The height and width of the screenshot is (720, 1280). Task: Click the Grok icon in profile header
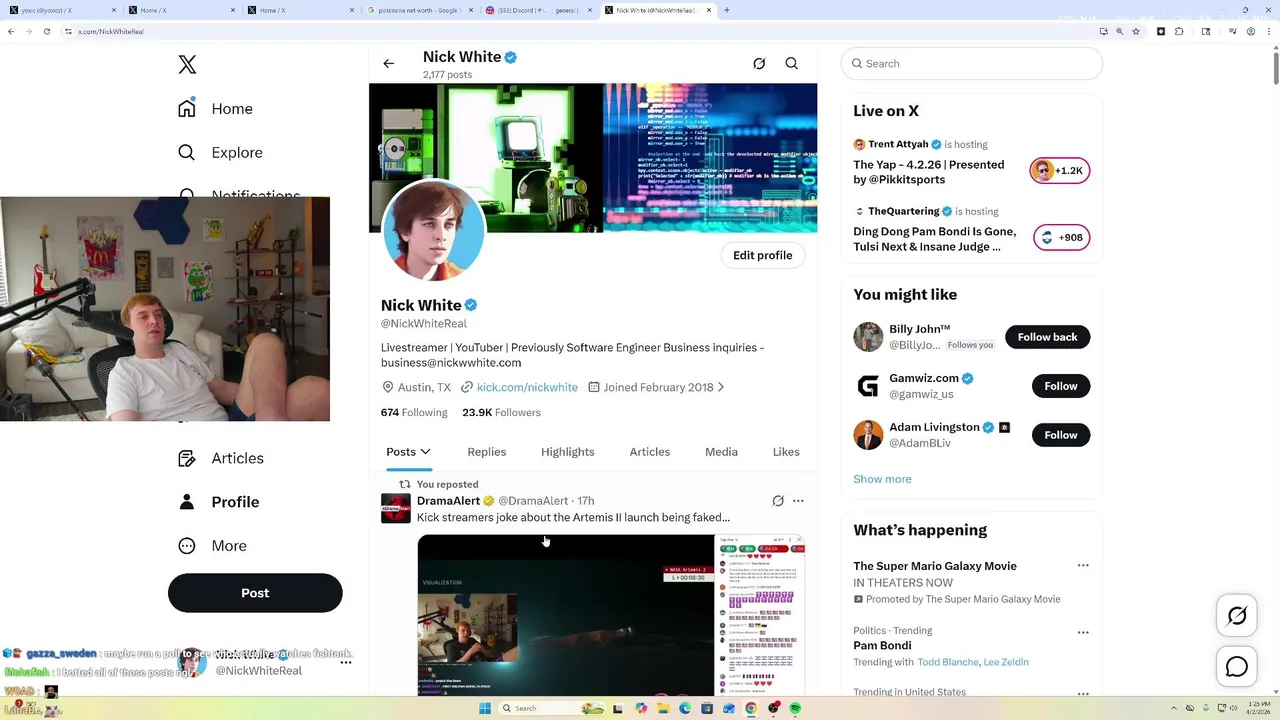(759, 64)
